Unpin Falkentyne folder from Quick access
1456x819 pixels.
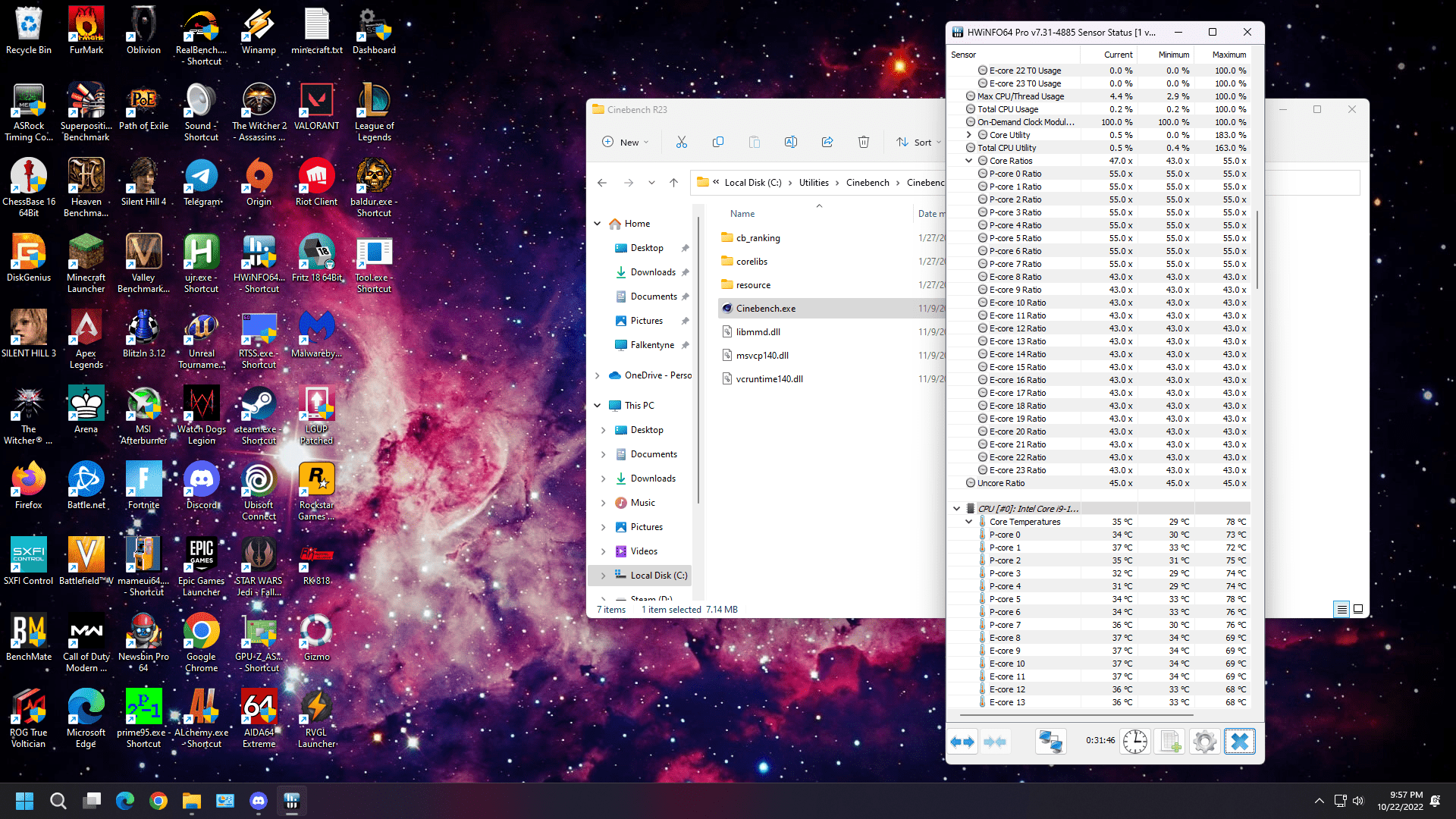(685, 345)
